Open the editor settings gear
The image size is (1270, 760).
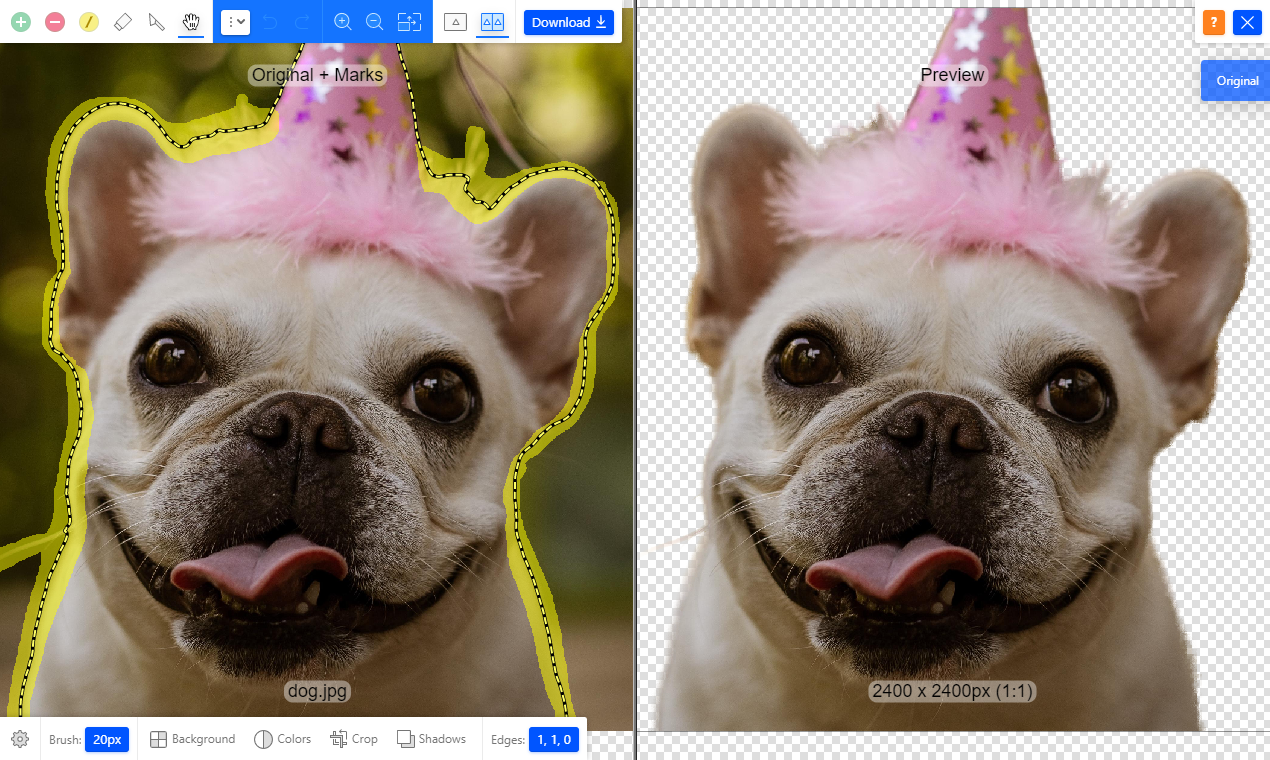tap(18, 739)
